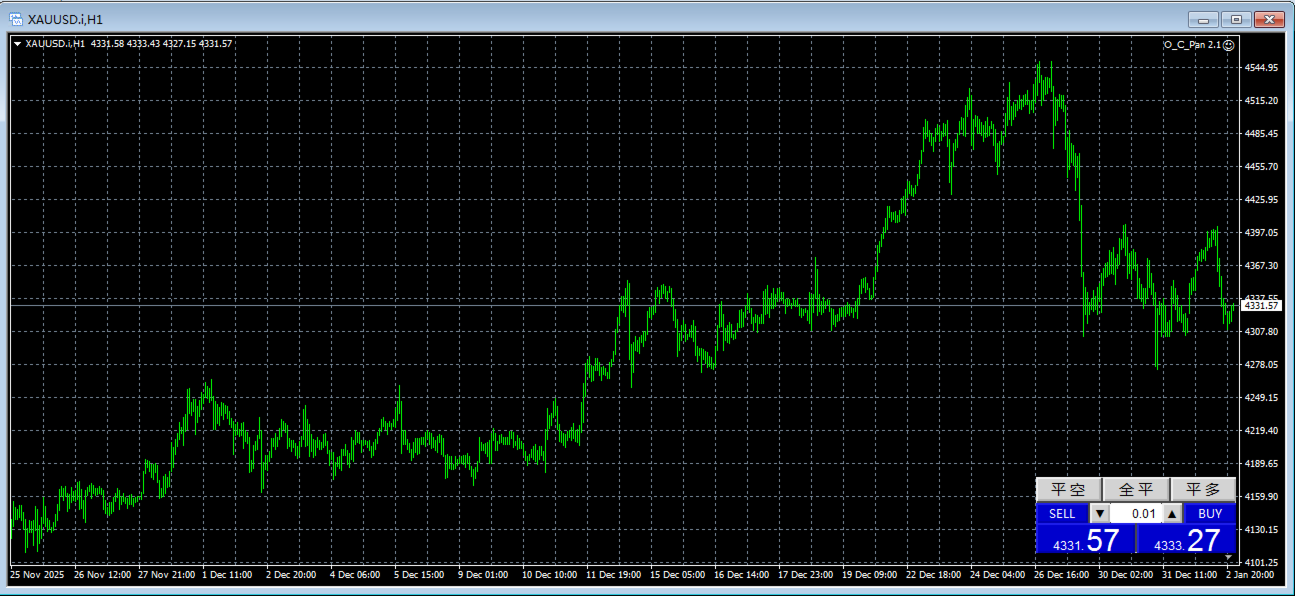Click the expert advisor smiley face icon

[x=1229, y=44]
